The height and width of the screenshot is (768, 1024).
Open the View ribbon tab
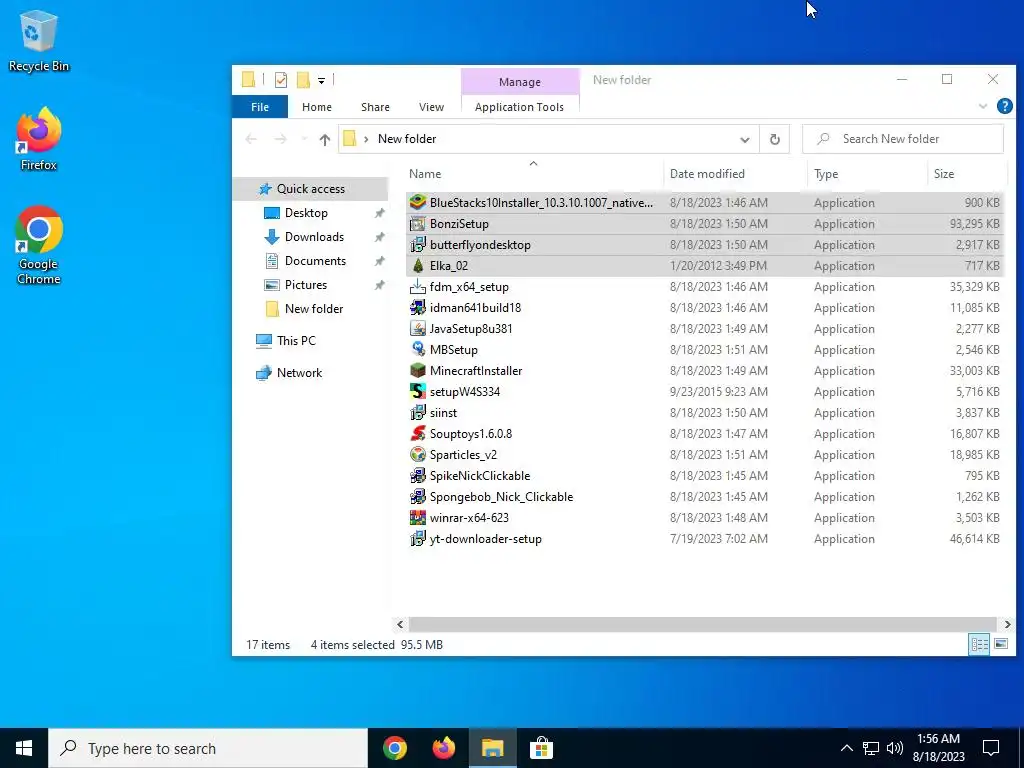tap(432, 106)
